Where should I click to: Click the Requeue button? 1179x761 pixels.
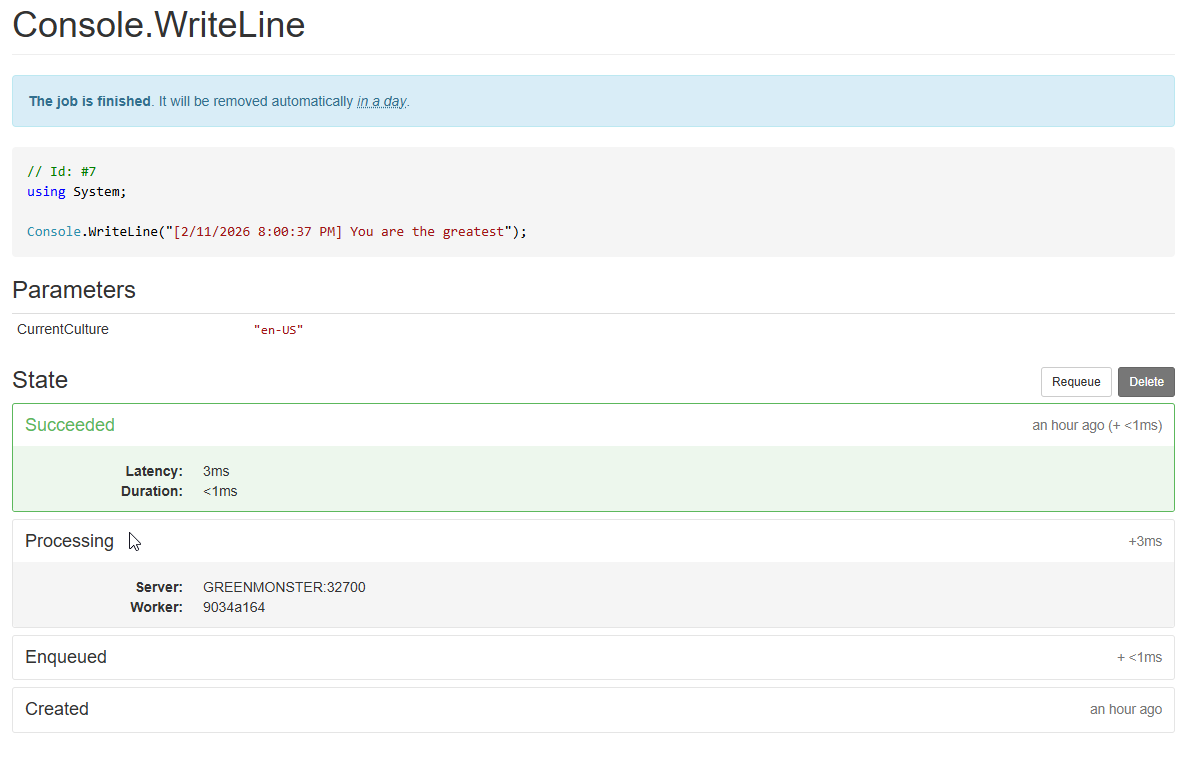tap(1075, 382)
